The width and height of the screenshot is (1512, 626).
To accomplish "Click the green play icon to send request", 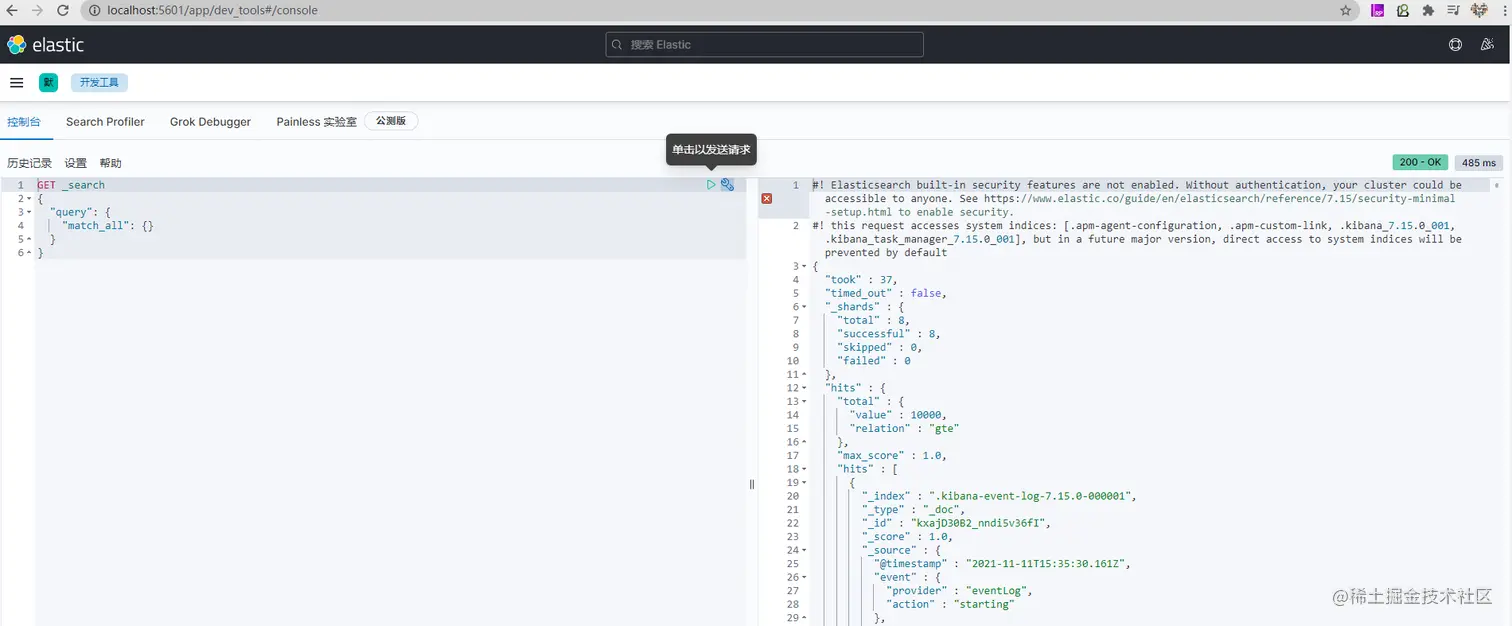I will (711, 185).
